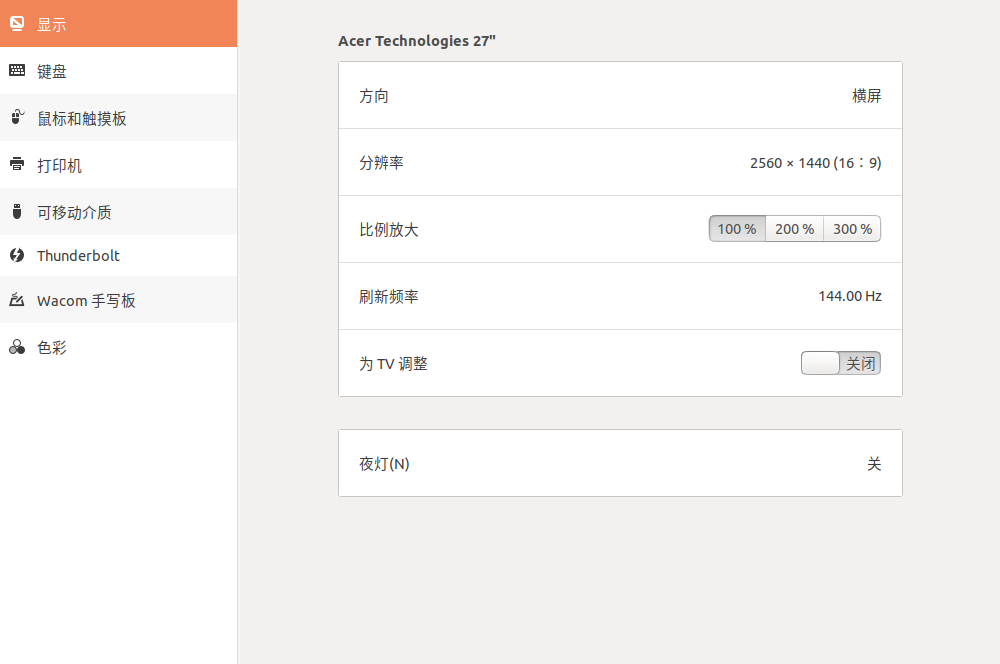Open 可移动介质 removable media settings
The height and width of the screenshot is (664, 1000).
(119, 212)
